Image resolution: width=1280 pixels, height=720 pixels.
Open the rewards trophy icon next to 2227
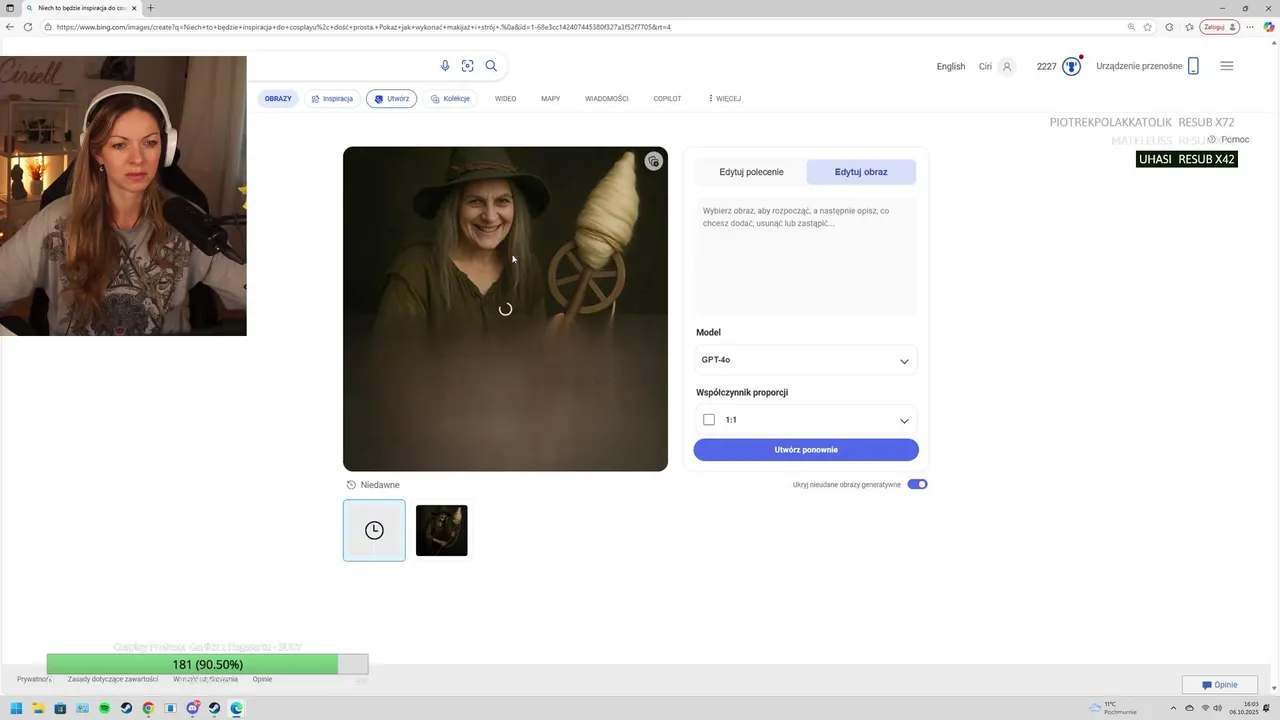pos(1072,66)
